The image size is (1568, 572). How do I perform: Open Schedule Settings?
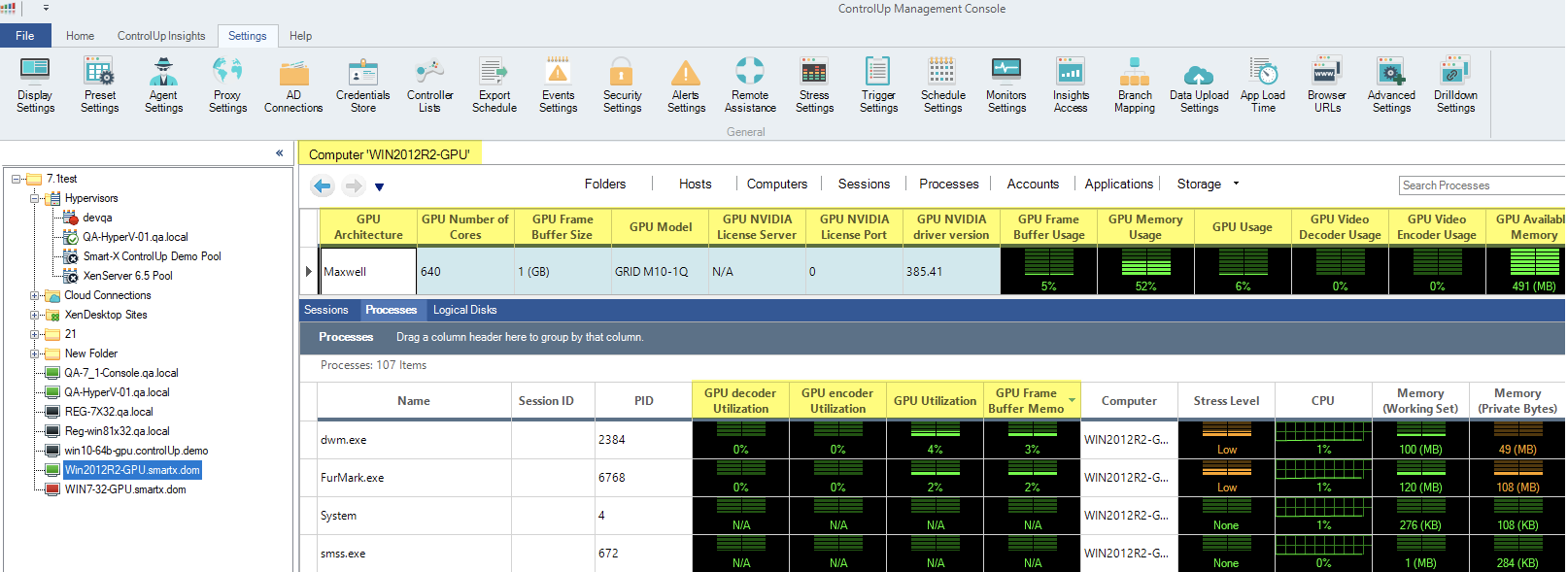pyautogui.click(x=942, y=85)
